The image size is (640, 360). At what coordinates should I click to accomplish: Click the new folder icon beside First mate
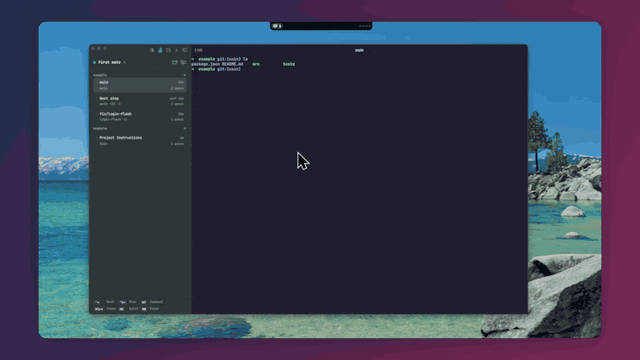175,62
